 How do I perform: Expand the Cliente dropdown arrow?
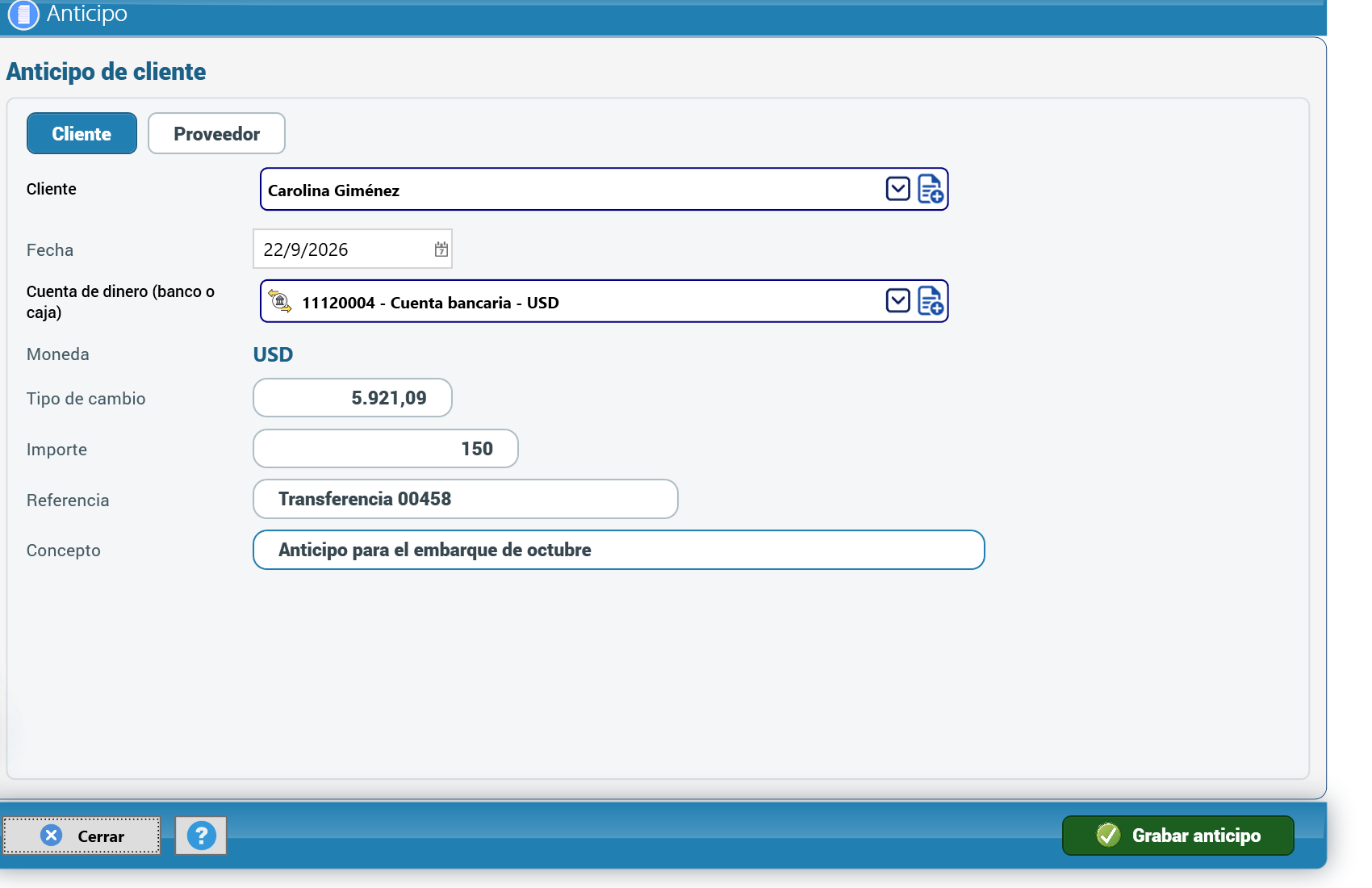[x=898, y=189]
